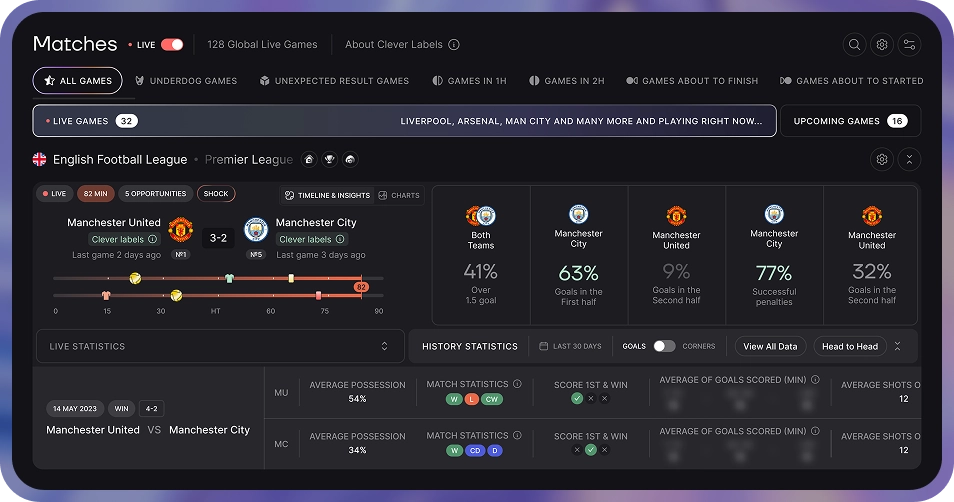Viewport: 954px width, 502px height.
Task: Select the Games in 2H tab
Action: coord(566,81)
